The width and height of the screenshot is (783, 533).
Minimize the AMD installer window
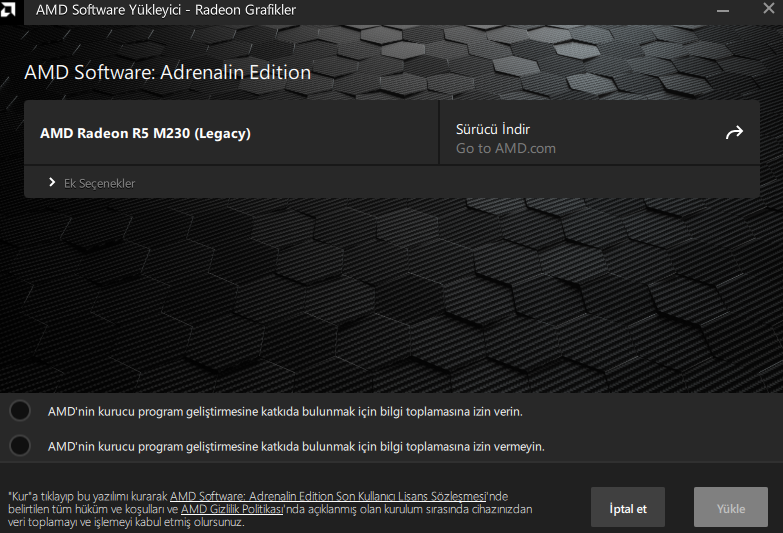coord(723,10)
